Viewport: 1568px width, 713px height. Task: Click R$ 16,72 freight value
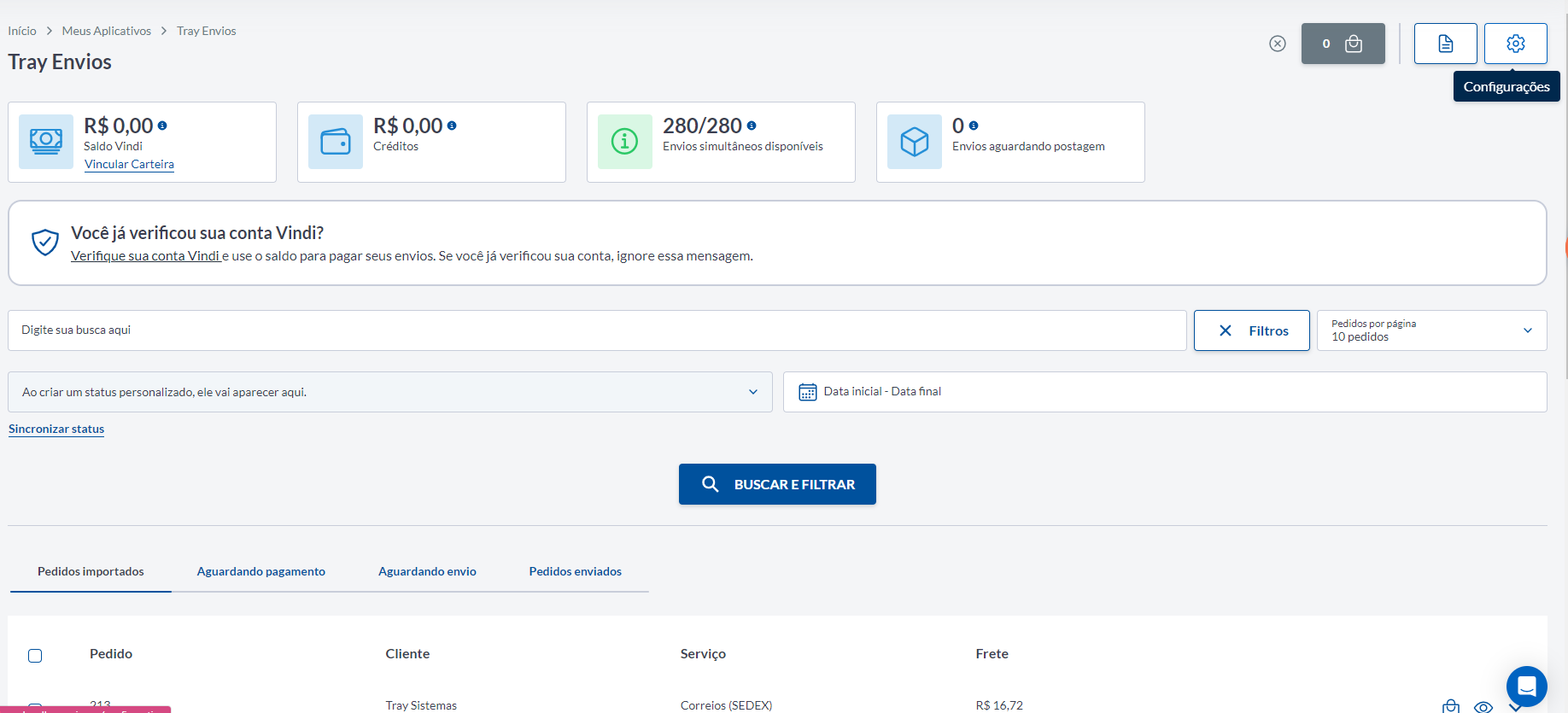click(999, 705)
